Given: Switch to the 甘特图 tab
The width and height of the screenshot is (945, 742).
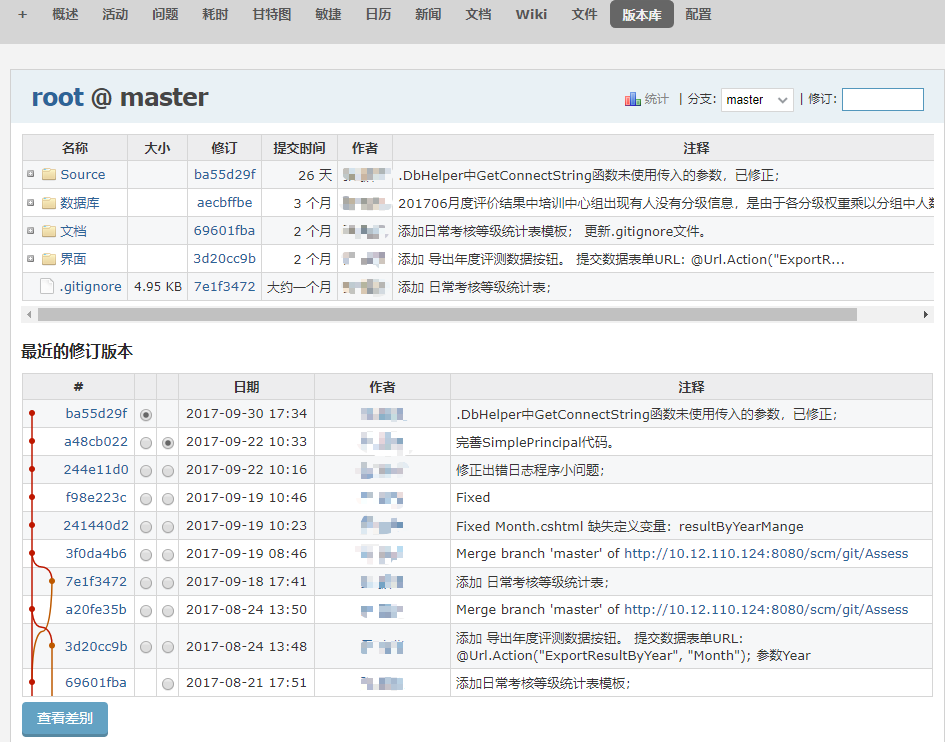Looking at the screenshot, I should click(272, 15).
